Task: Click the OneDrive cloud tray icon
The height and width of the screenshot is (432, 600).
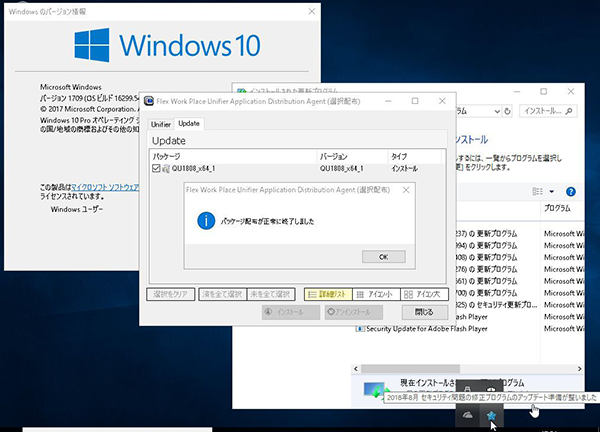Action: 468,415
